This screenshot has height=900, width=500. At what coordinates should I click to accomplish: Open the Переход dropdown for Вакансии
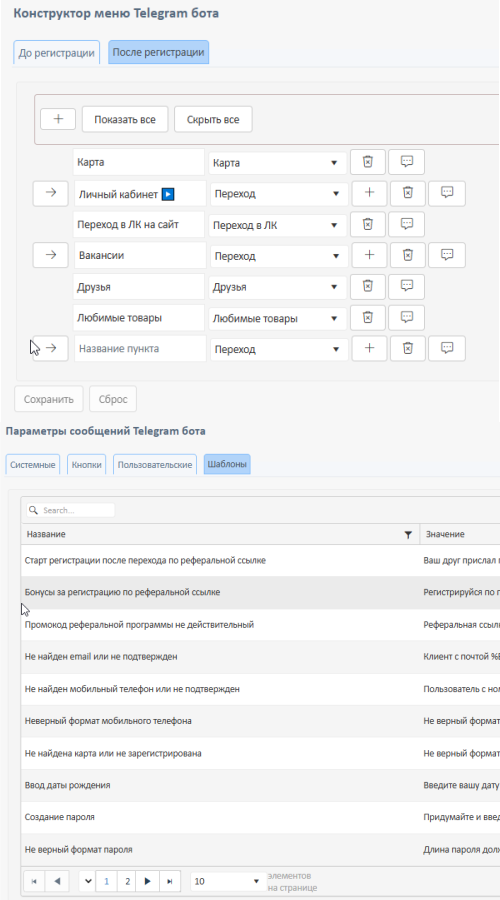tap(279, 256)
